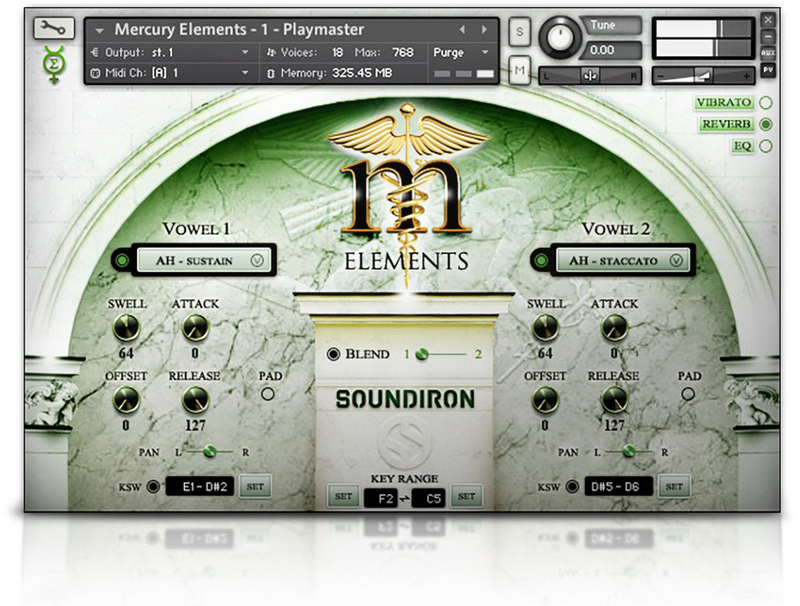Toggle Vowel 2 layer power button
The width and height of the screenshot is (800, 606).
click(x=541, y=261)
